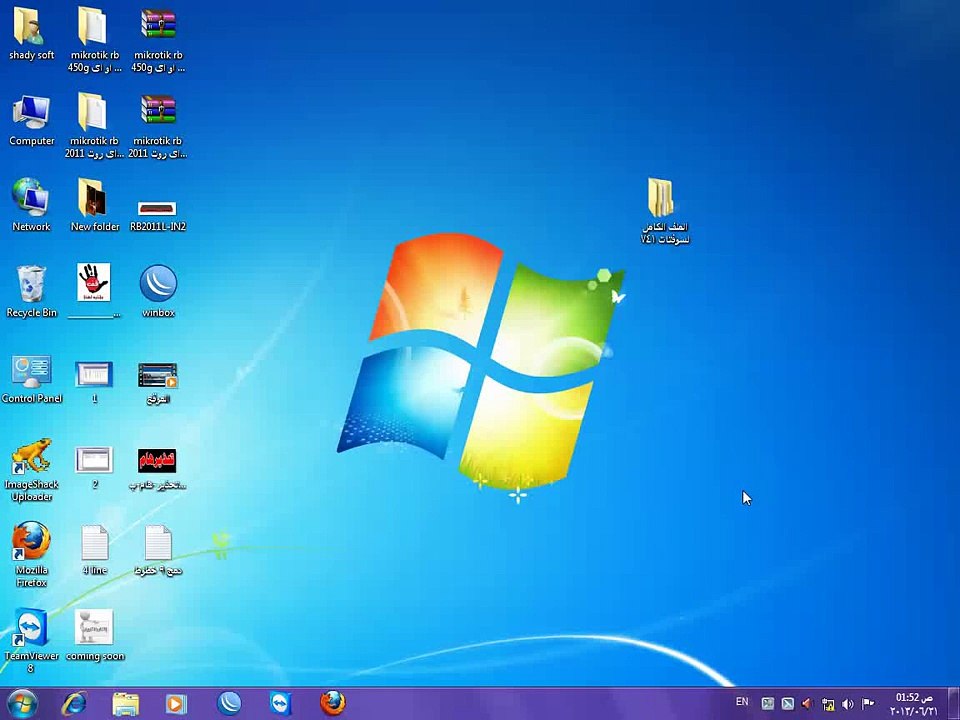
Task: Select the video file with play badge
Action: (157, 375)
